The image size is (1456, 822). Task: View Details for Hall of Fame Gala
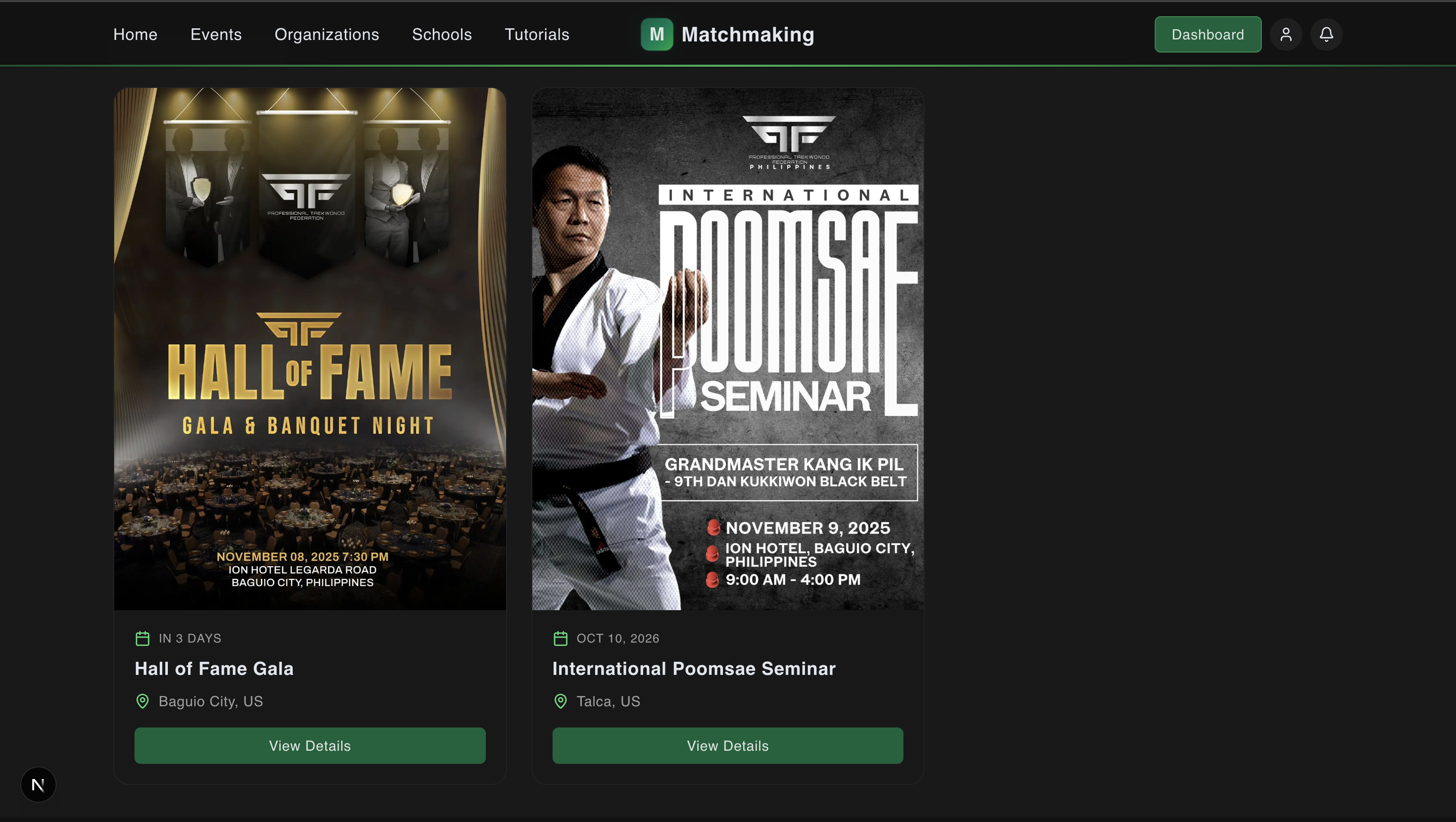(310, 746)
